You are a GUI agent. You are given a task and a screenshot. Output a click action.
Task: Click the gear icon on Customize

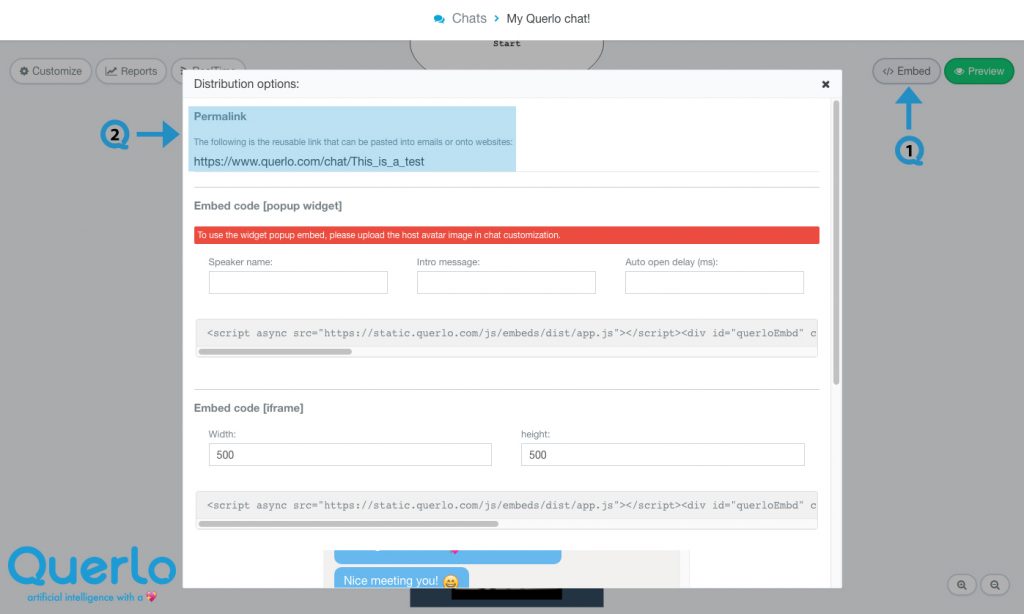[x=24, y=71]
